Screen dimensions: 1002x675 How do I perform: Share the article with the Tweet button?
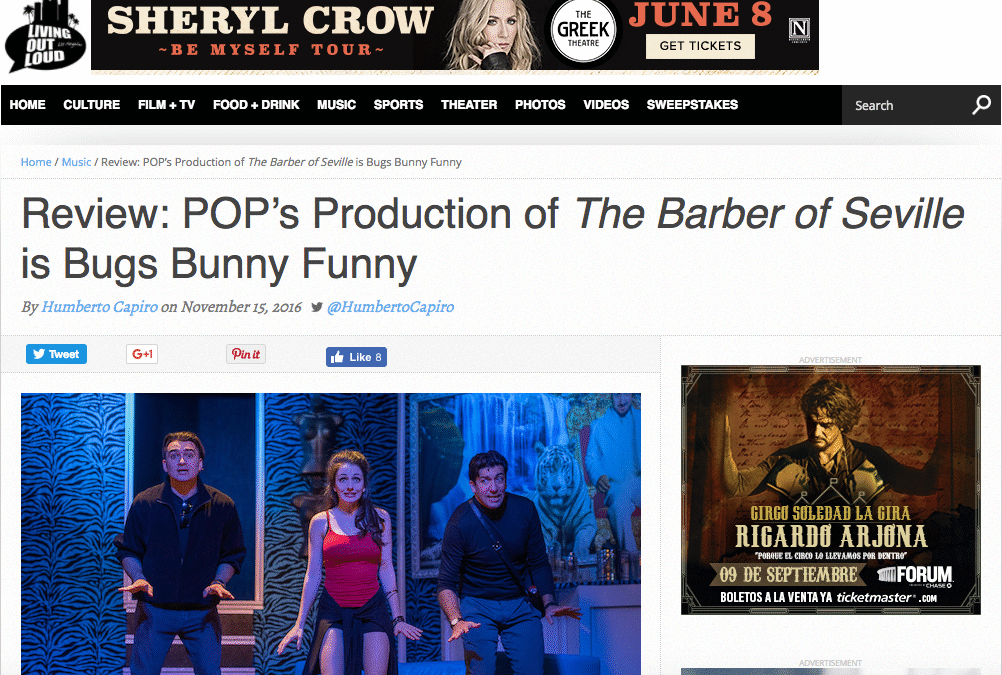coord(56,354)
